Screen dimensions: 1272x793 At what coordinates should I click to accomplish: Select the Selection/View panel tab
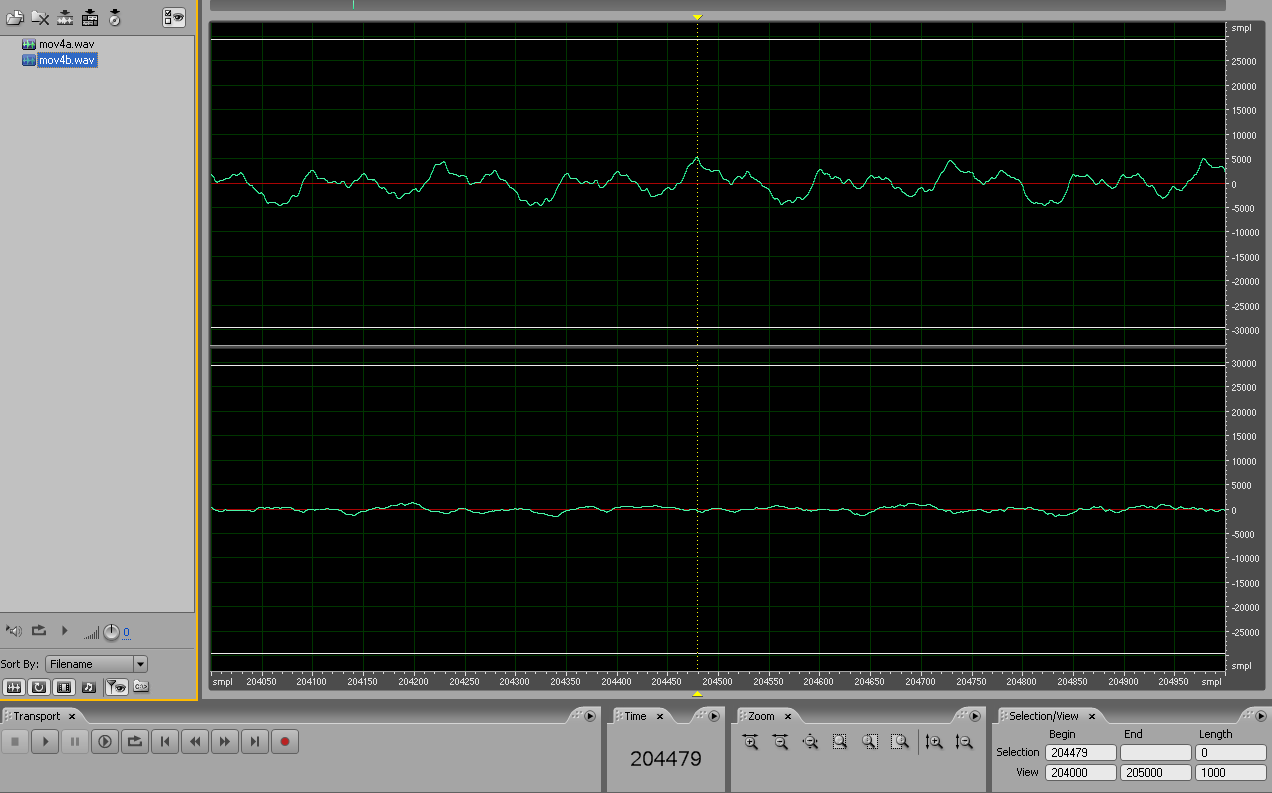tap(1043, 716)
